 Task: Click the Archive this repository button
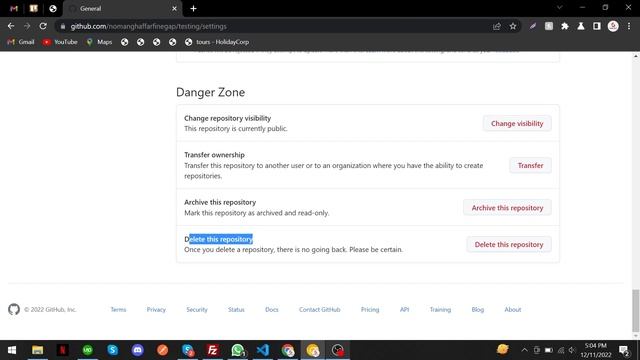pyautogui.click(x=507, y=208)
